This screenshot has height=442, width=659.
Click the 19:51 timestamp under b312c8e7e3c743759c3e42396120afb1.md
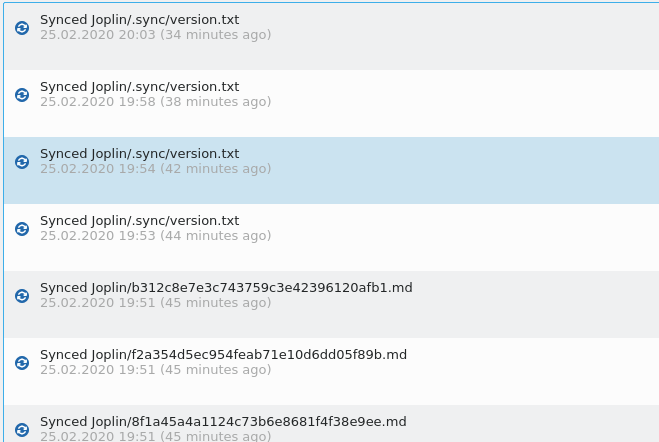tap(98, 303)
